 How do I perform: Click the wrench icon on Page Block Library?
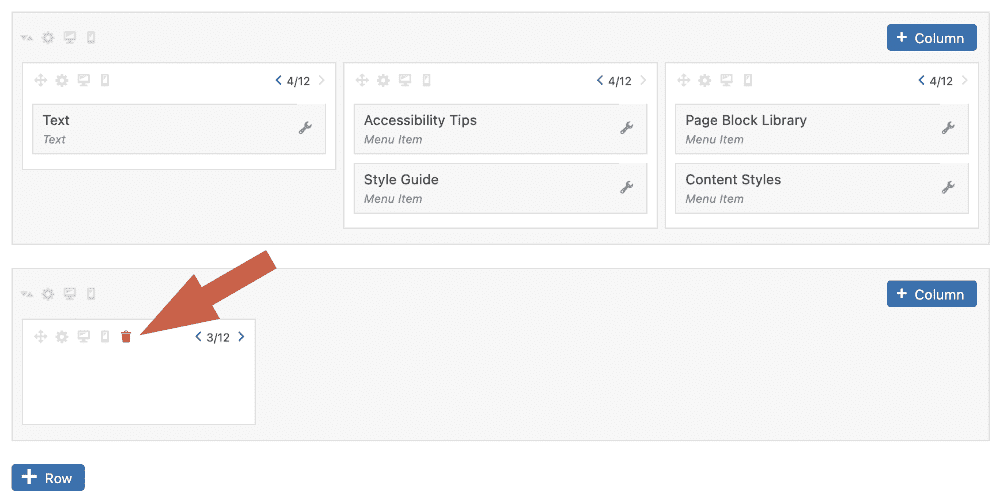point(948,128)
